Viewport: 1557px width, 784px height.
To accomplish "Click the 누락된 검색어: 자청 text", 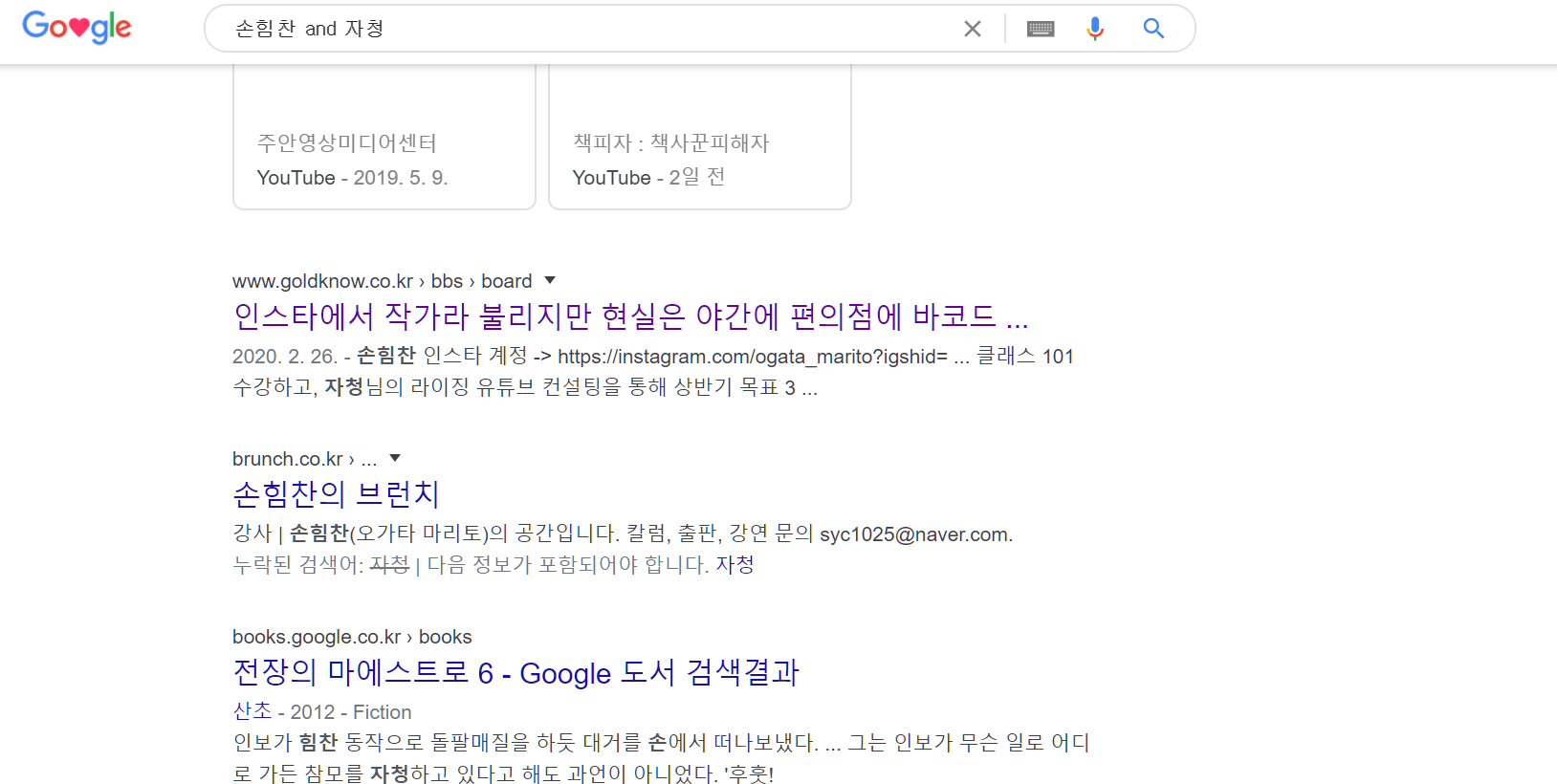I will click(321, 565).
